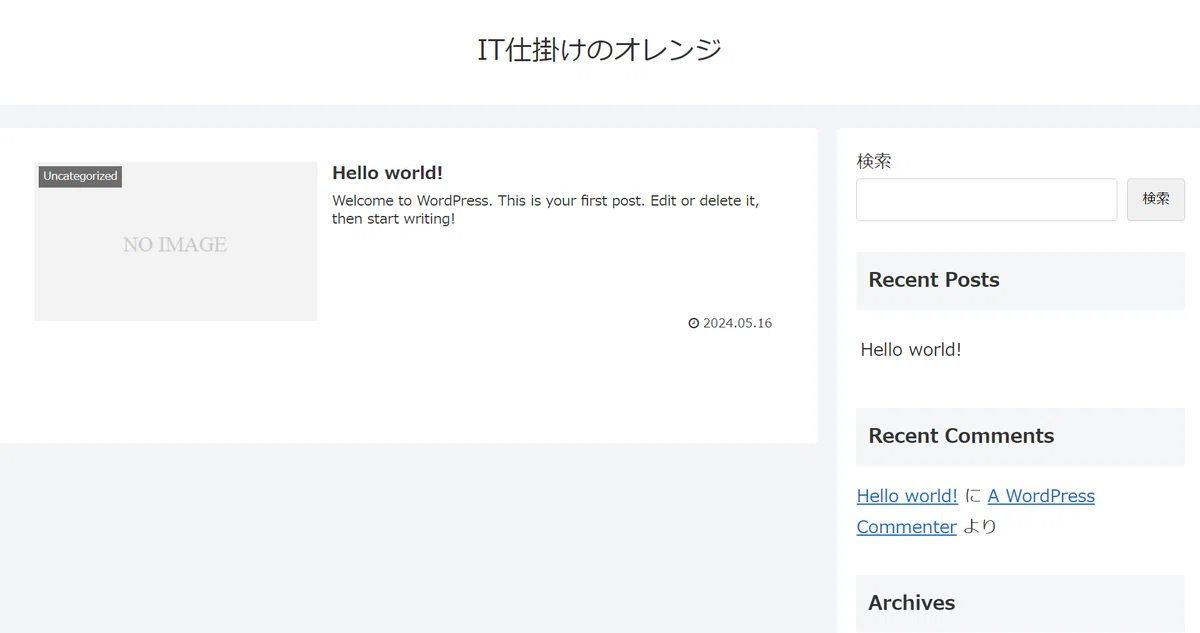The image size is (1200, 633).
Task: Click the Archives heading
Action: (x=911, y=603)
